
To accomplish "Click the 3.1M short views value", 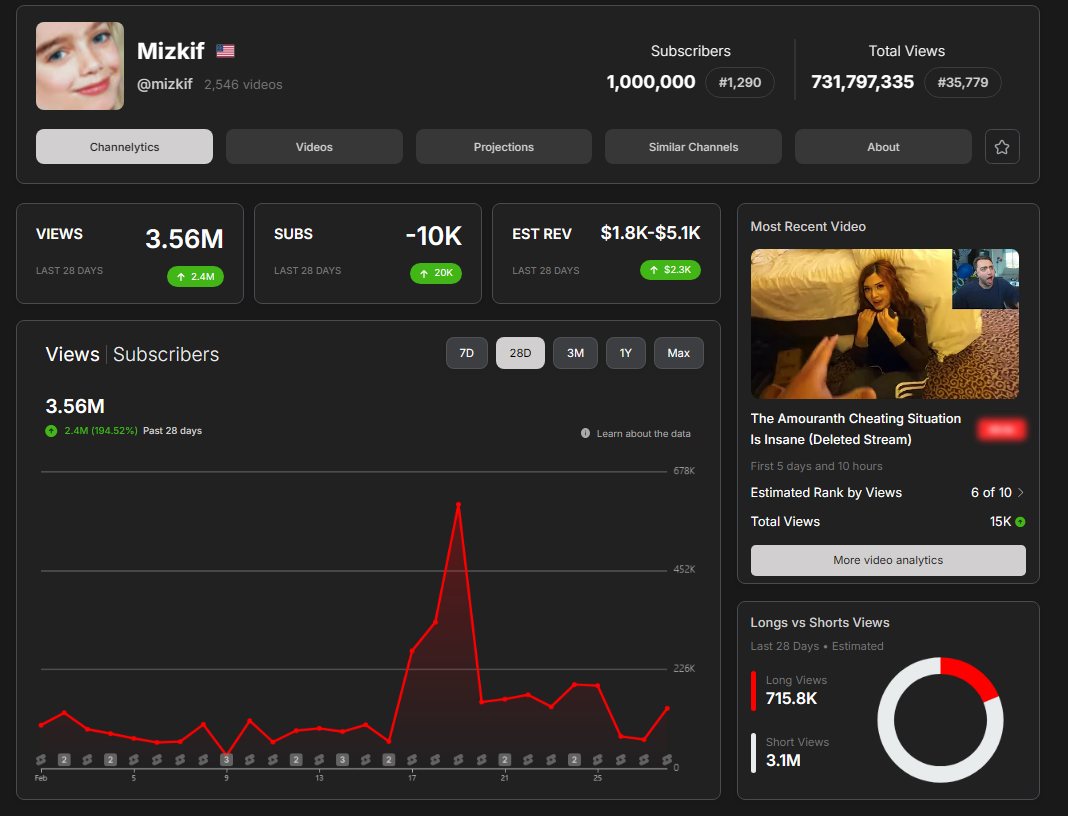I will [783, 760].
